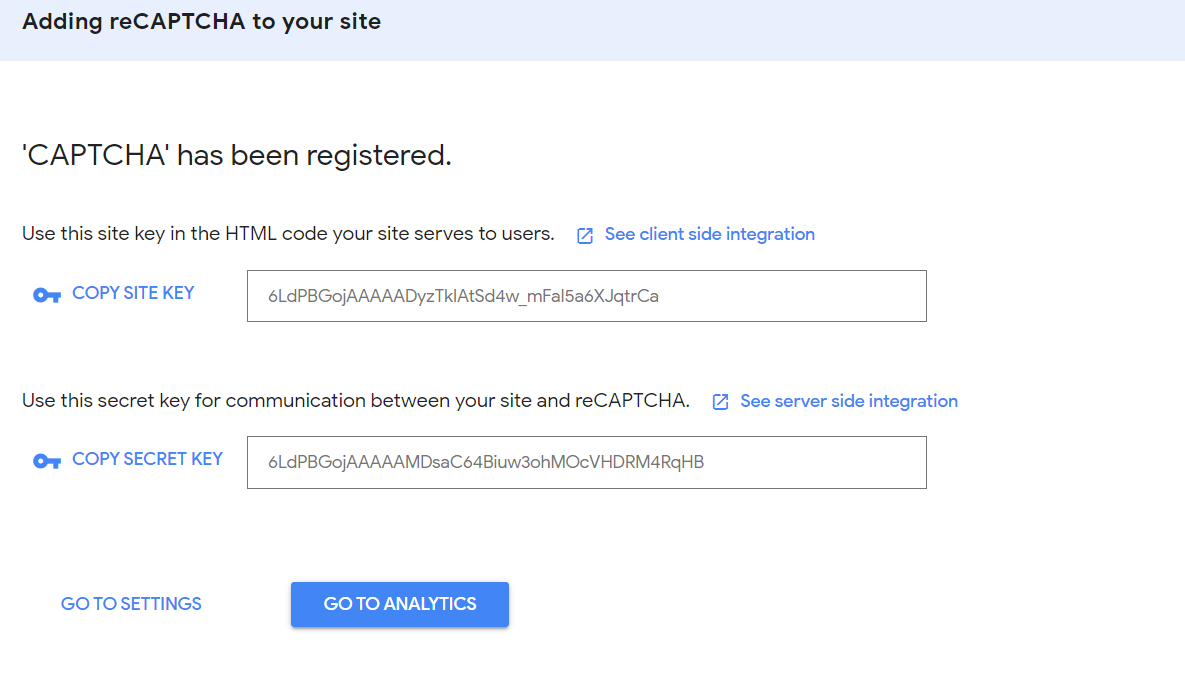Screen dimensions: 1185x682
Task: Click inside the site key text field
Action: (586, 296)
